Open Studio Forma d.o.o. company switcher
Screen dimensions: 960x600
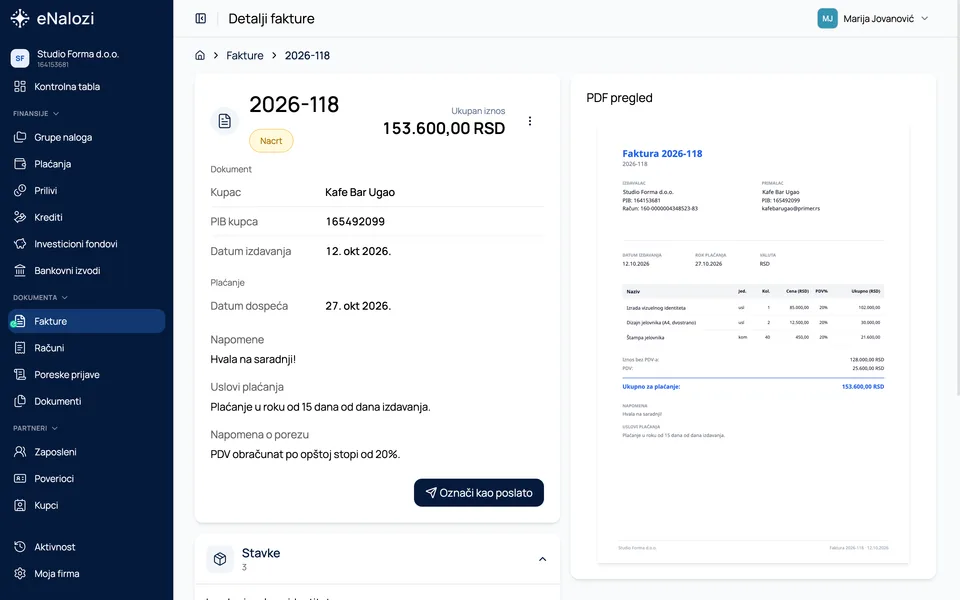86,58
